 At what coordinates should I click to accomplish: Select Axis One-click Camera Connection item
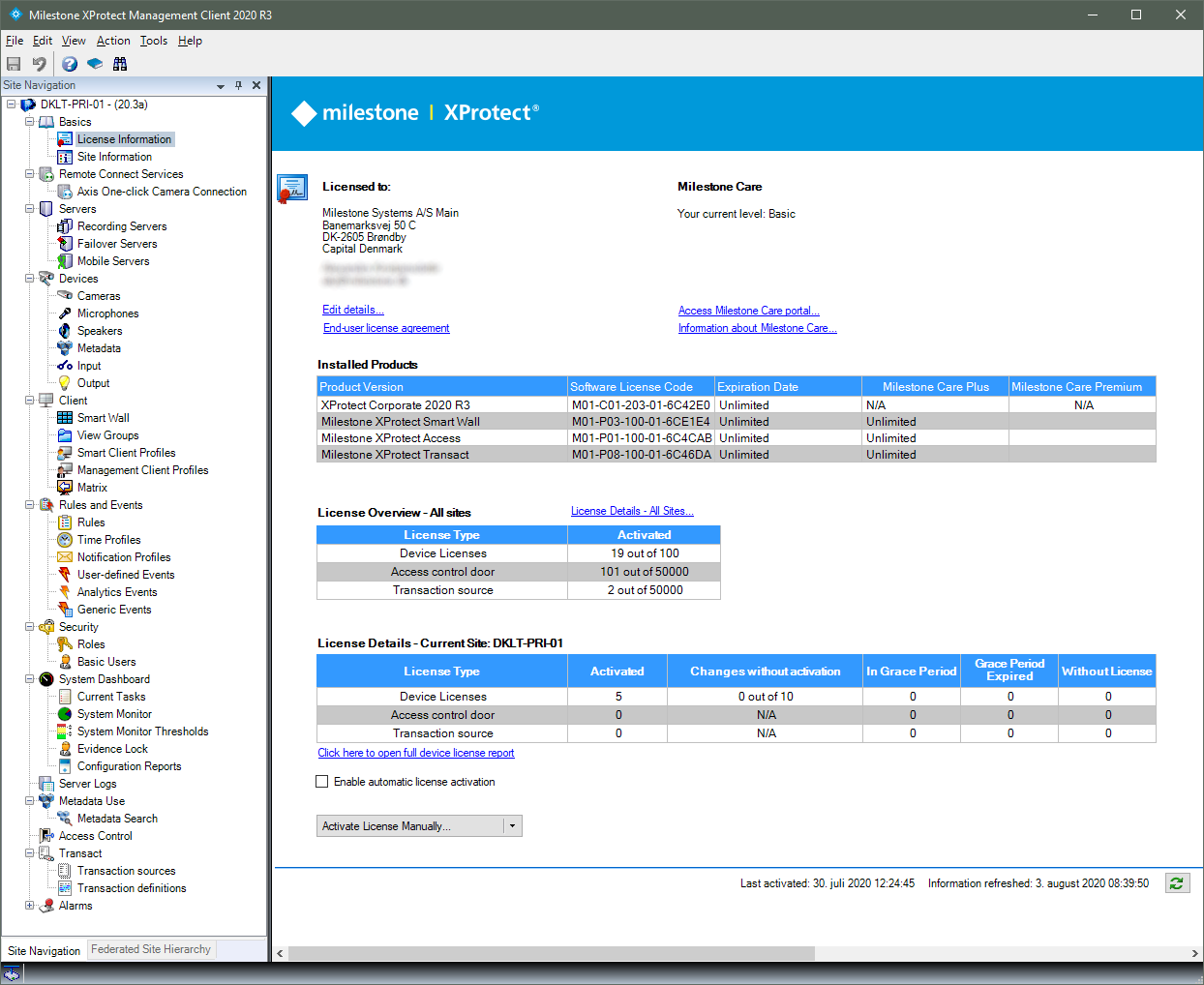[x=162, y=192]
